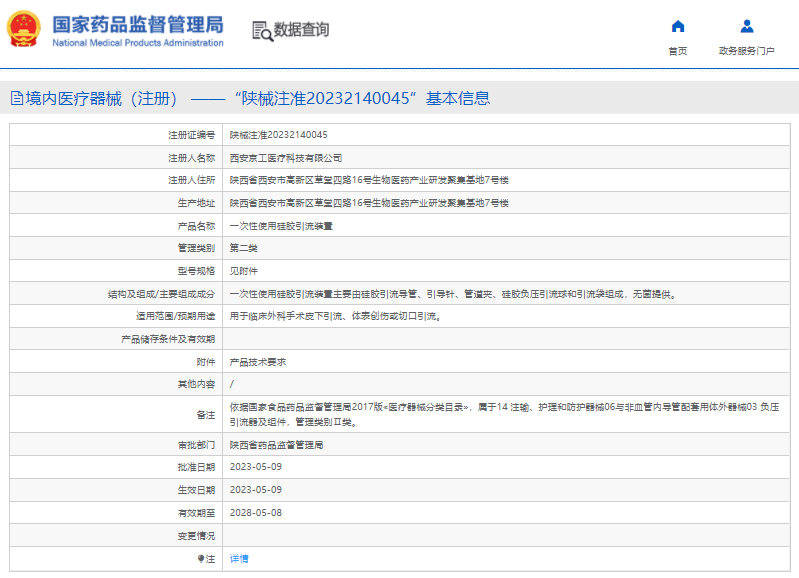Click the 审批部门 row label
Viewport: 799px width, 578px height.
tap(196, 445)
